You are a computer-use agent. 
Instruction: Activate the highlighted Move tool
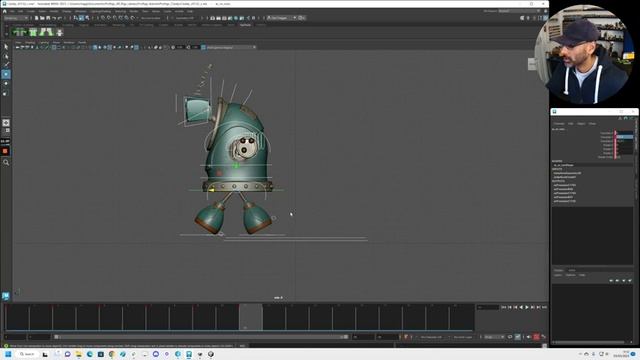tap(6, 74)
